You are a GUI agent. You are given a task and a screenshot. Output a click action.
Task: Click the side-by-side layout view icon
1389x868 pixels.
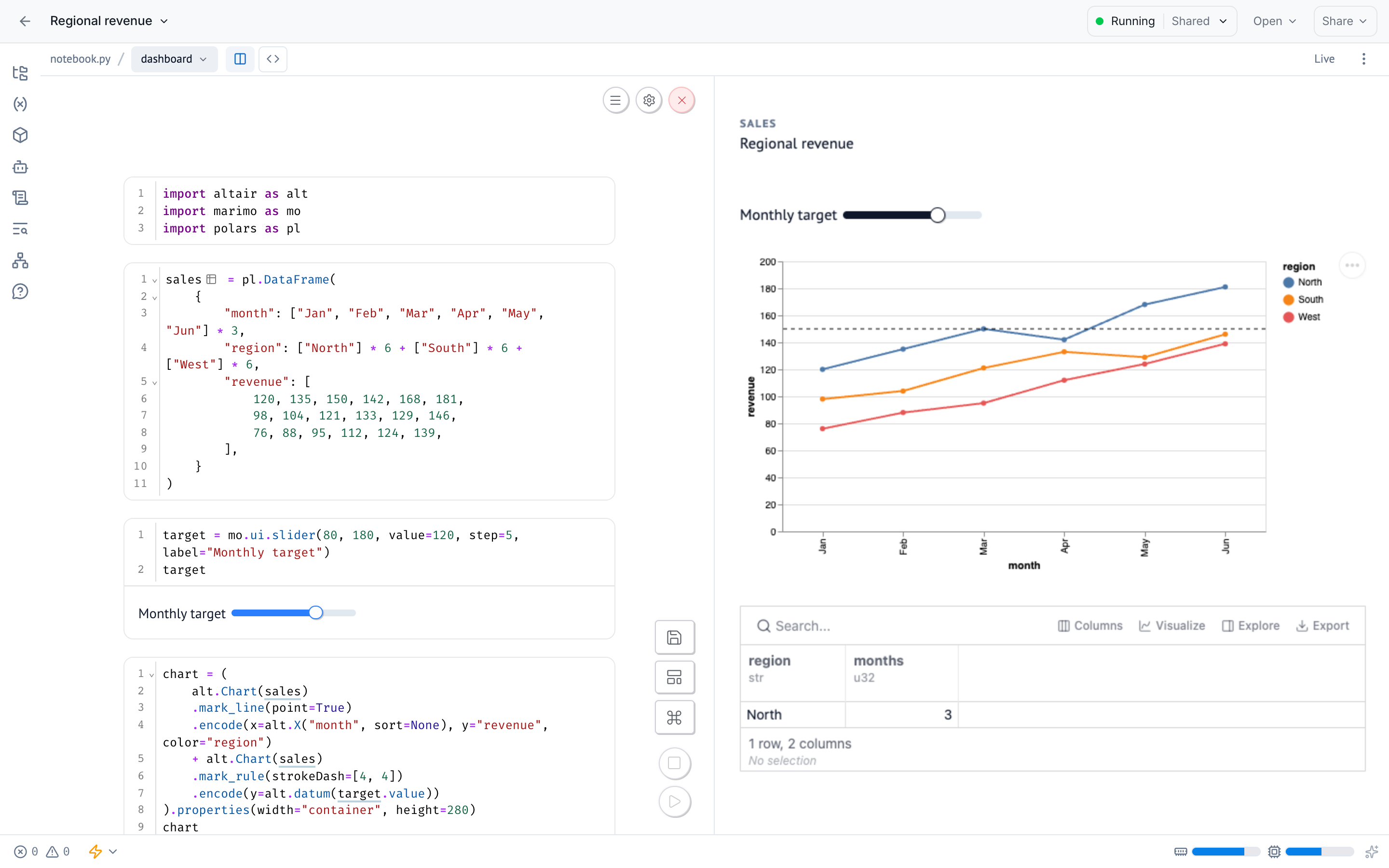tap(240, 59)
